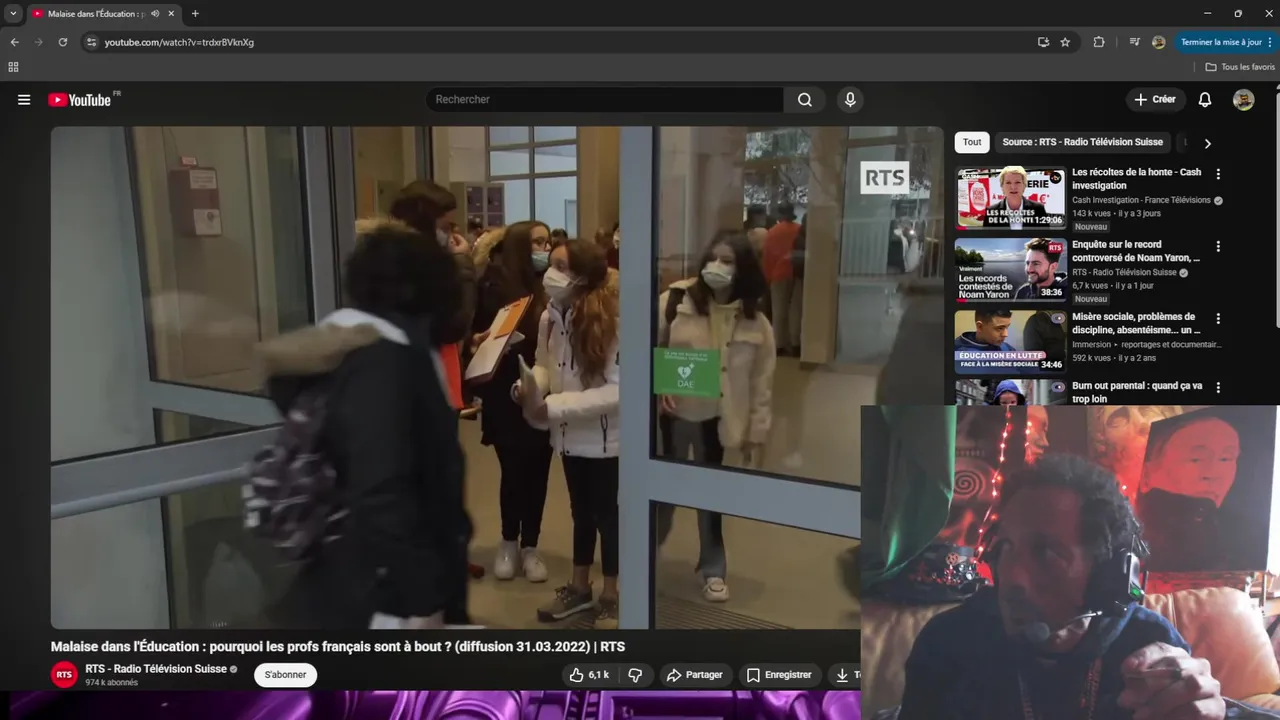Screen dimensions: 1280x720
Task: Click the search magnifier button
Action: pyautogui.click(x=805, y=100)
